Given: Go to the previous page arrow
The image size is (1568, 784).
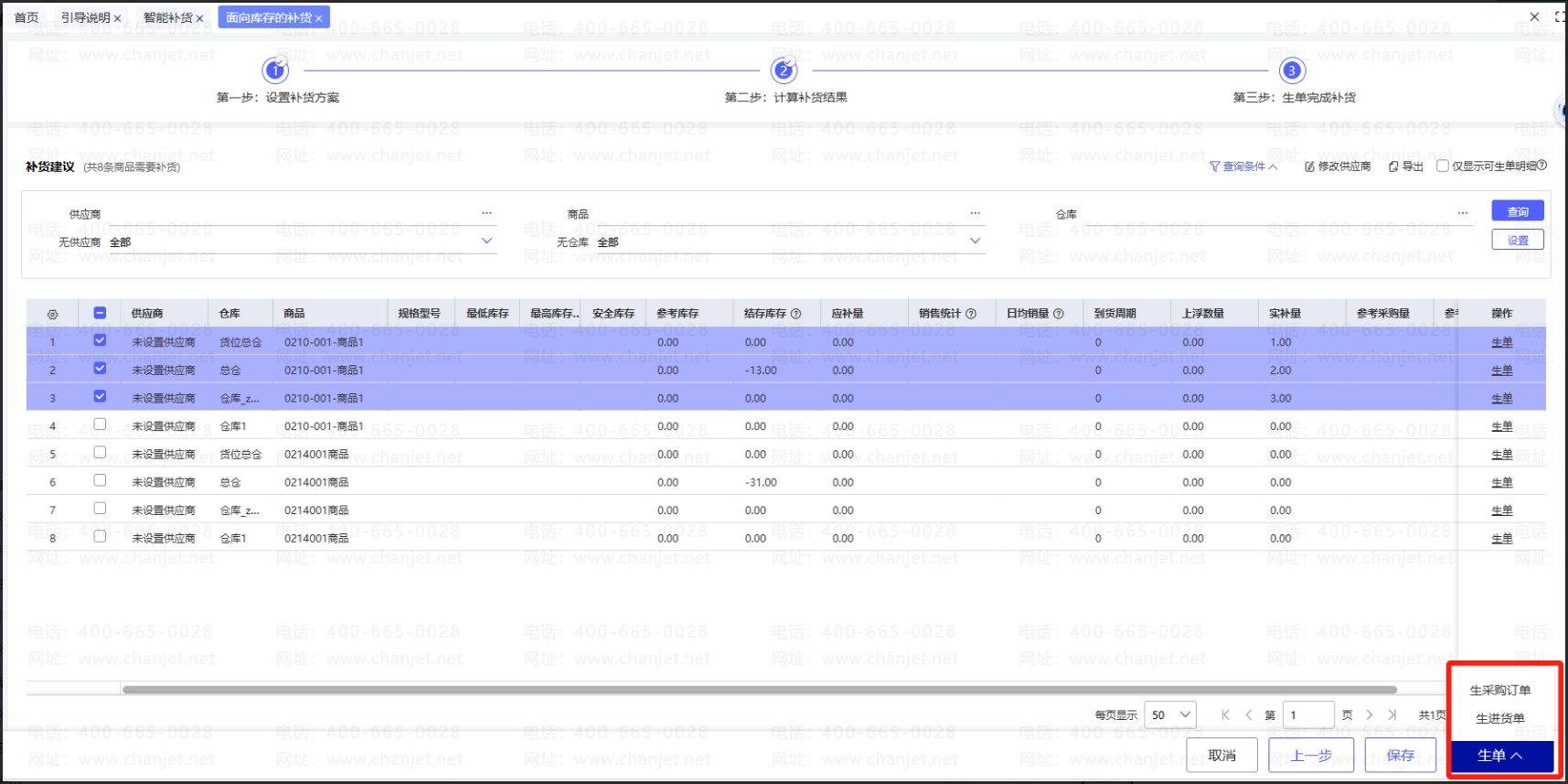Looking at the screenshot, I should (x=1248, y=714).
